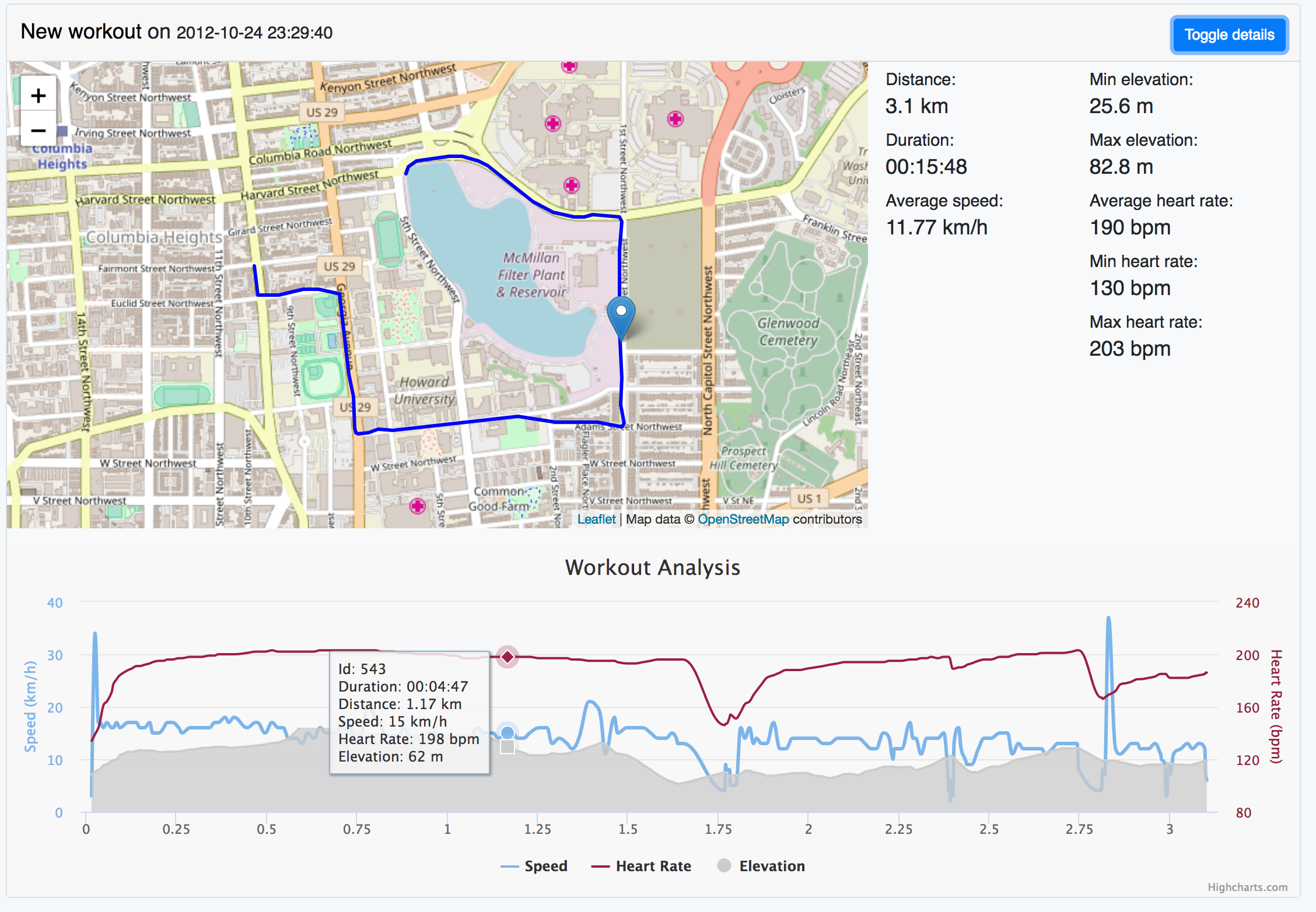Click the speed spike near kilometer 2.8
The image size is (1316, 912).
coord(1108,618)
